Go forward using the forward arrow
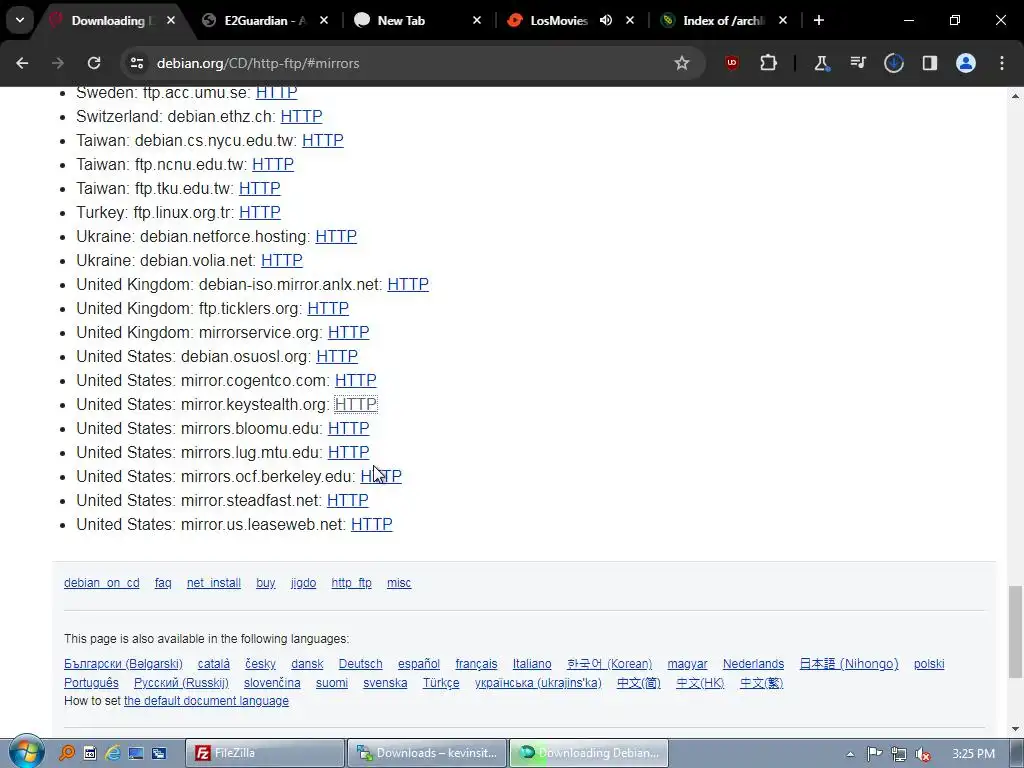 (58, 63)
